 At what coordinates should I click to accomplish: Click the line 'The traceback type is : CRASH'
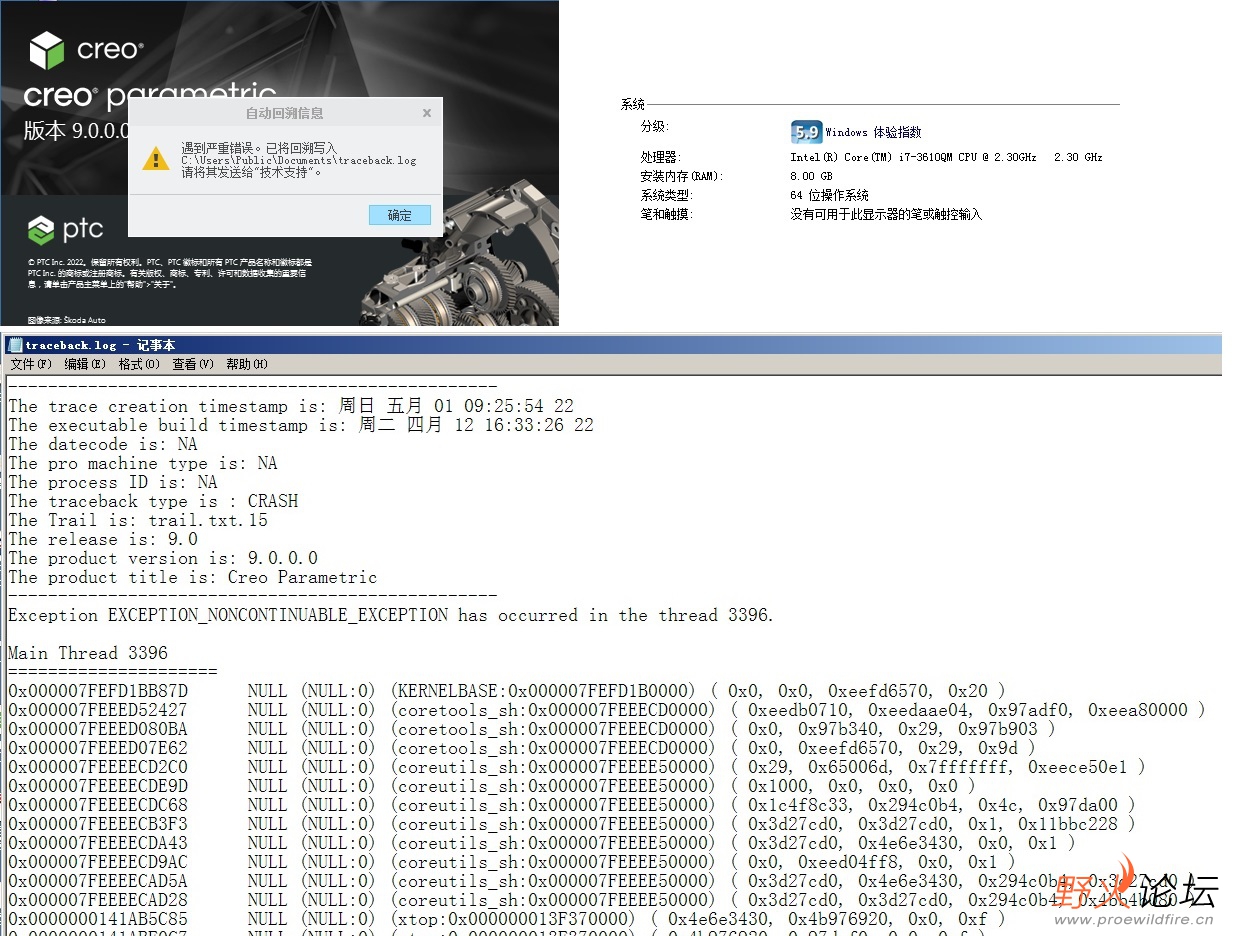click(x=153, y=501)
